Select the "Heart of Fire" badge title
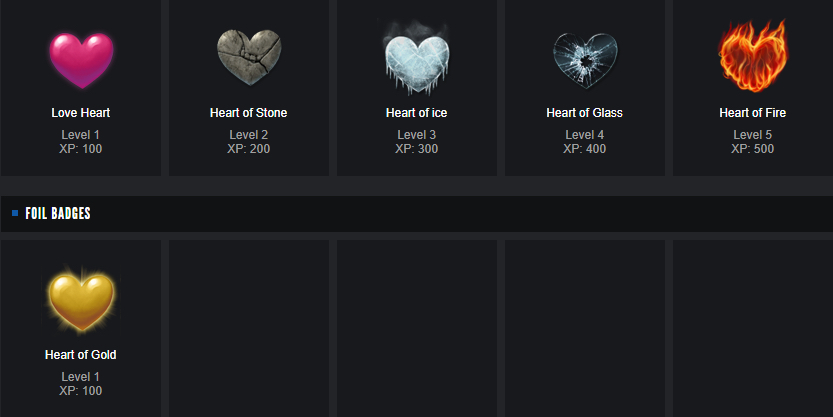833x417 pixels. click(753, 113)
